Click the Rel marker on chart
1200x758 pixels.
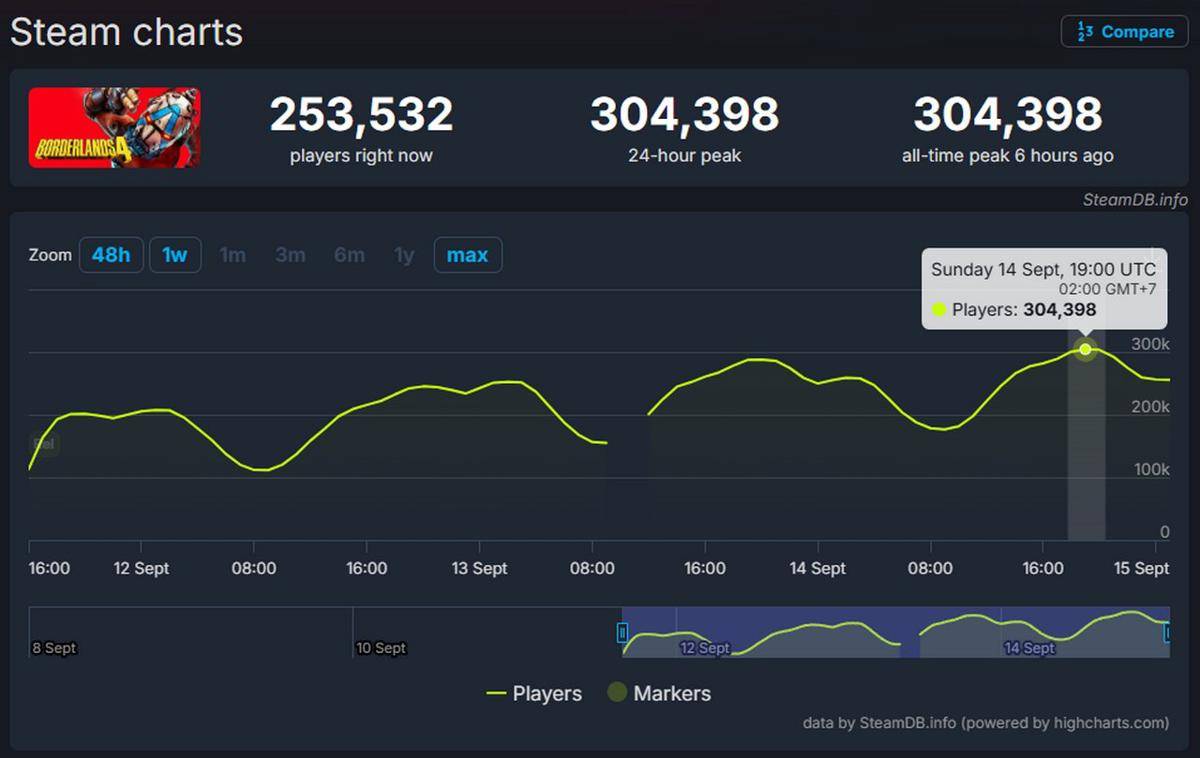point(44,443)
